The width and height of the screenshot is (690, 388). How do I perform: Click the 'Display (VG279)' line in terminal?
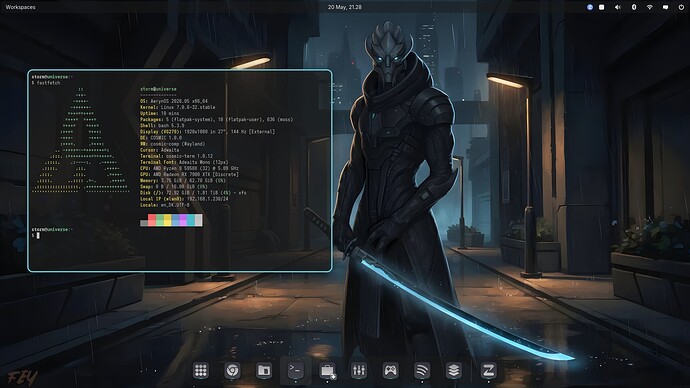coord(207,132)
